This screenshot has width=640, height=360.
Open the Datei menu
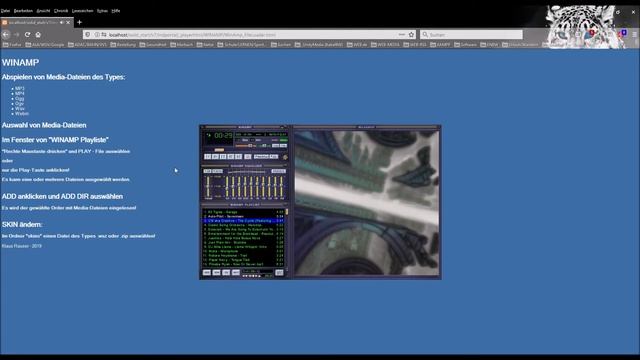point(5,11)
